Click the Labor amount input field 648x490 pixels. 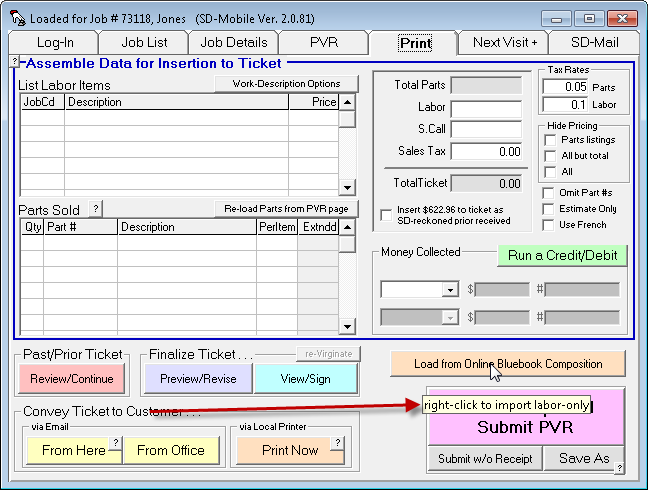click(x=486, y=108)
